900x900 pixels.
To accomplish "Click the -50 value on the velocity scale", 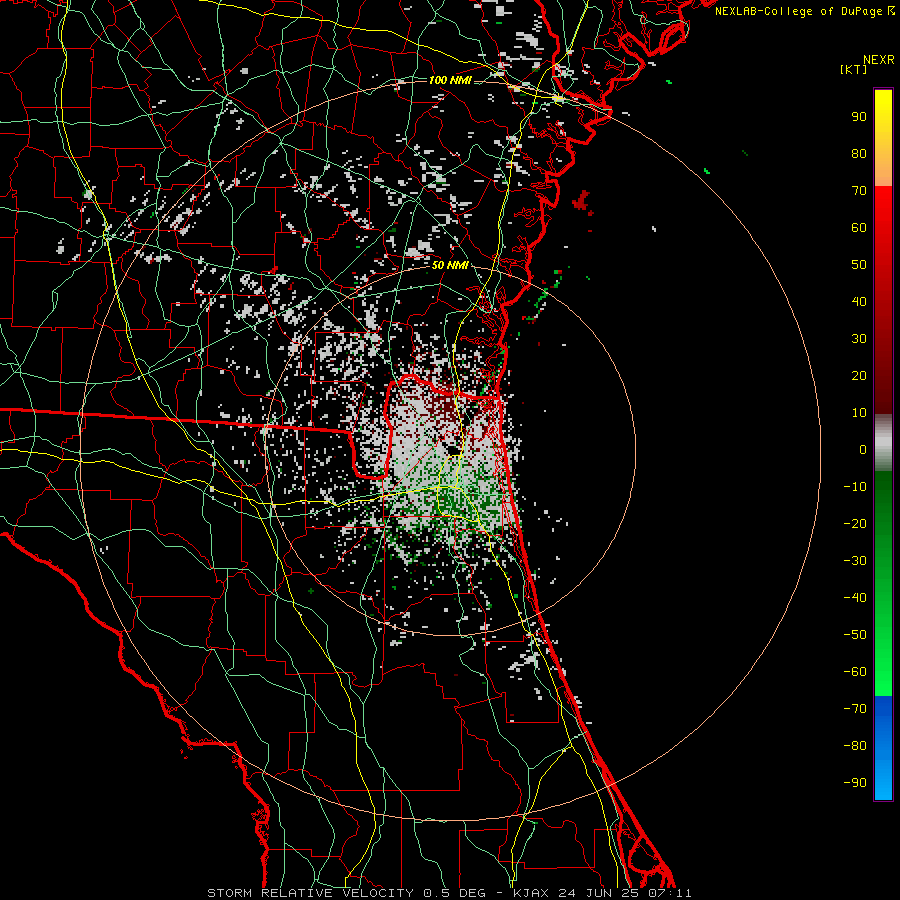I will pyautogui.click(x=855, y=635).
